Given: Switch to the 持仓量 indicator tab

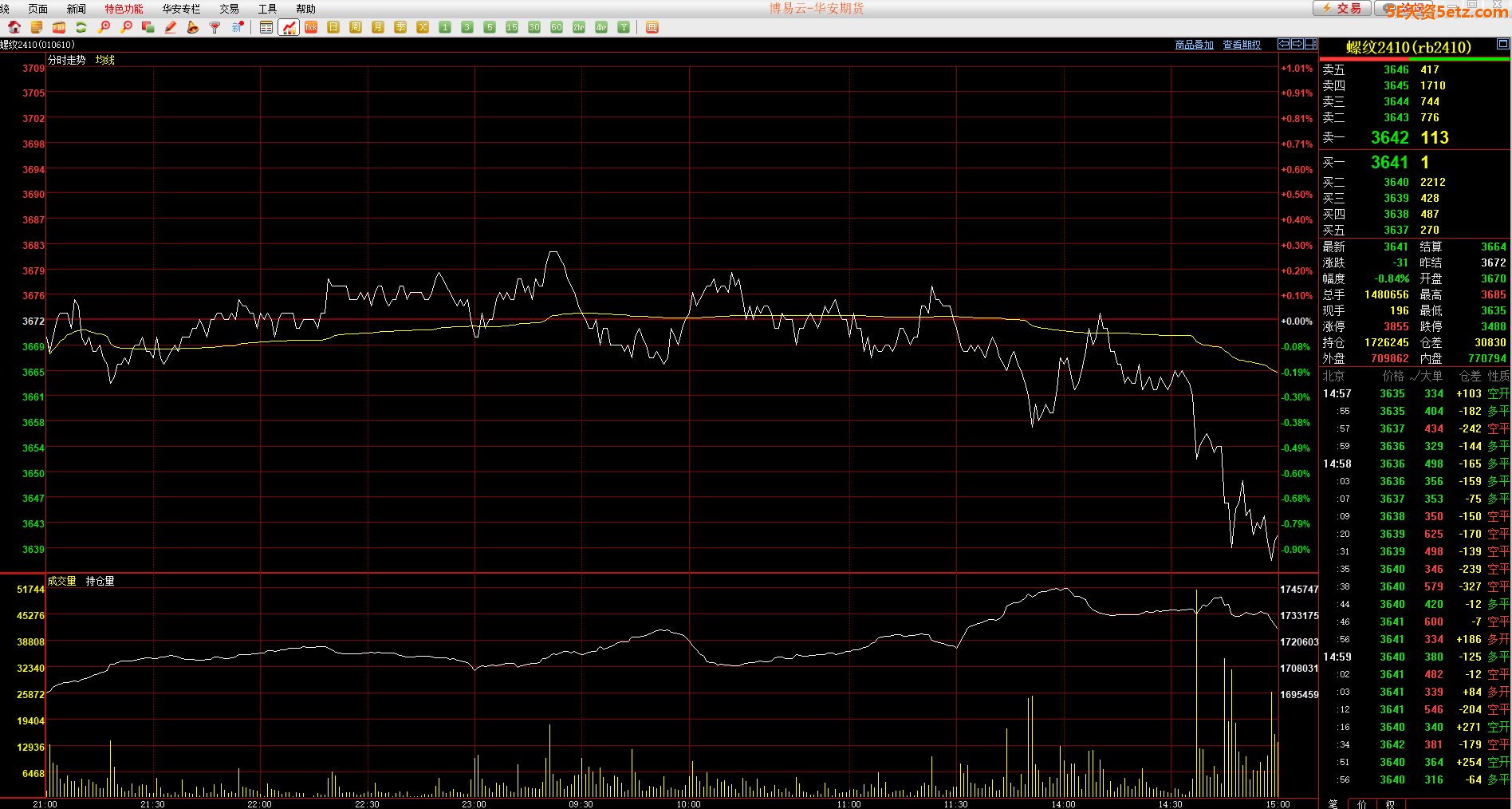Looking at the screenshot, I should pyautogui.click(x=100, y=582).
